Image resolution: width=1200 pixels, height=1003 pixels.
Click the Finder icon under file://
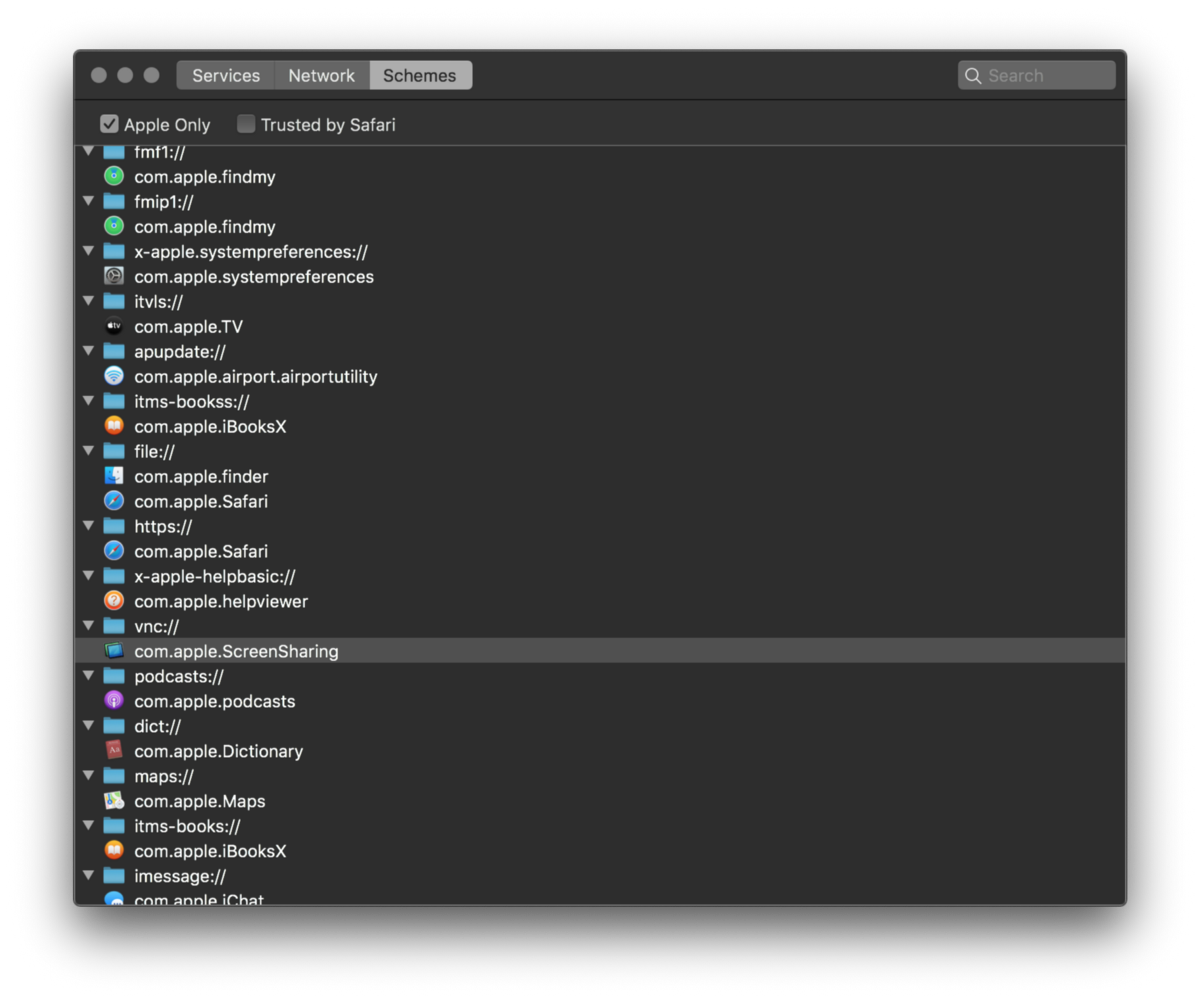point(114,477)
